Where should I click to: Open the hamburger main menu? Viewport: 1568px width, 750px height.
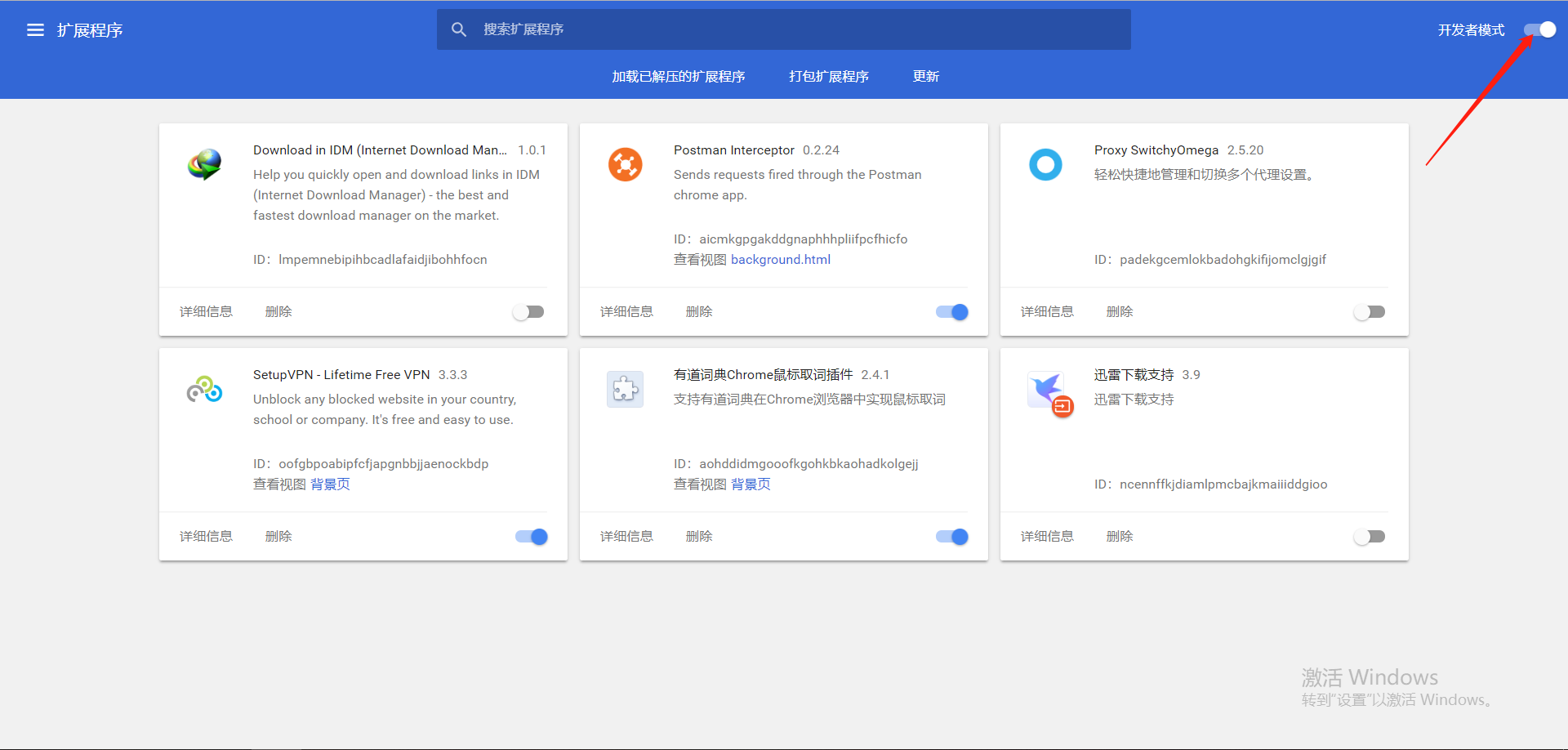[35, 30]
